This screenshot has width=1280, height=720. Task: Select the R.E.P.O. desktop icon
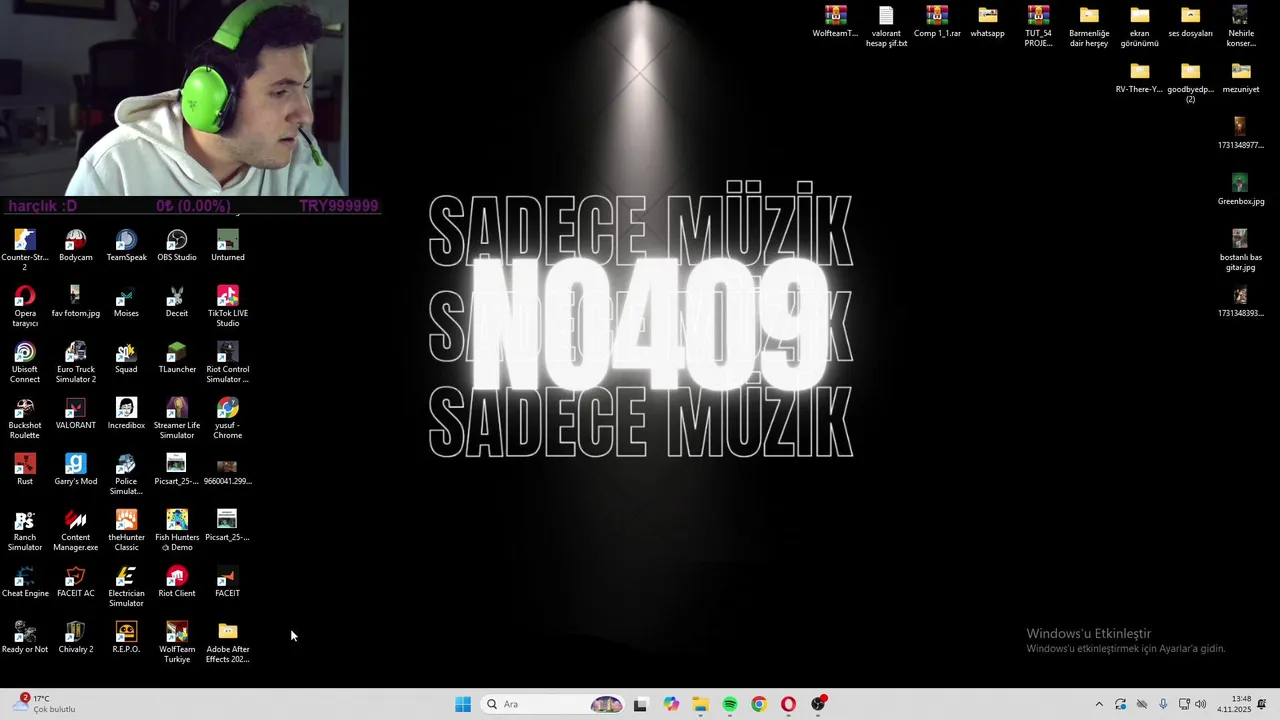coord(126,638)
